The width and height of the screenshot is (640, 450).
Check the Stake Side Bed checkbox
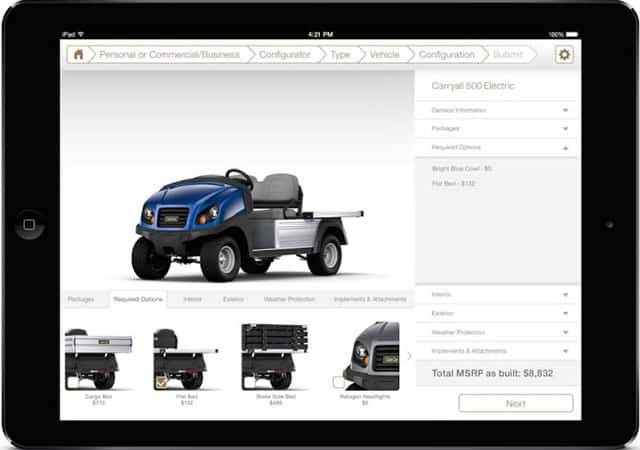point(249,382)
